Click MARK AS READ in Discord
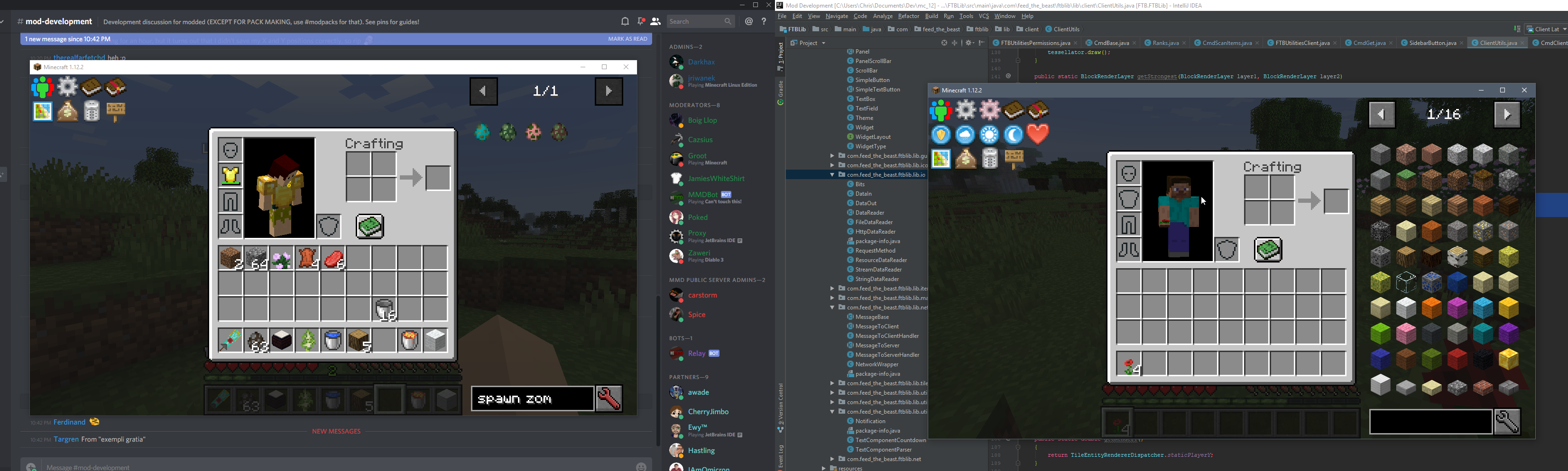 pyautogui.click(x=627, y=39)
